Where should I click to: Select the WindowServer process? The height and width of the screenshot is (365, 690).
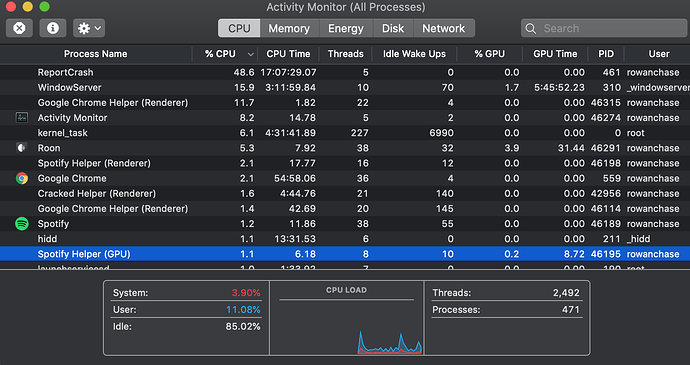click(70, 87)
